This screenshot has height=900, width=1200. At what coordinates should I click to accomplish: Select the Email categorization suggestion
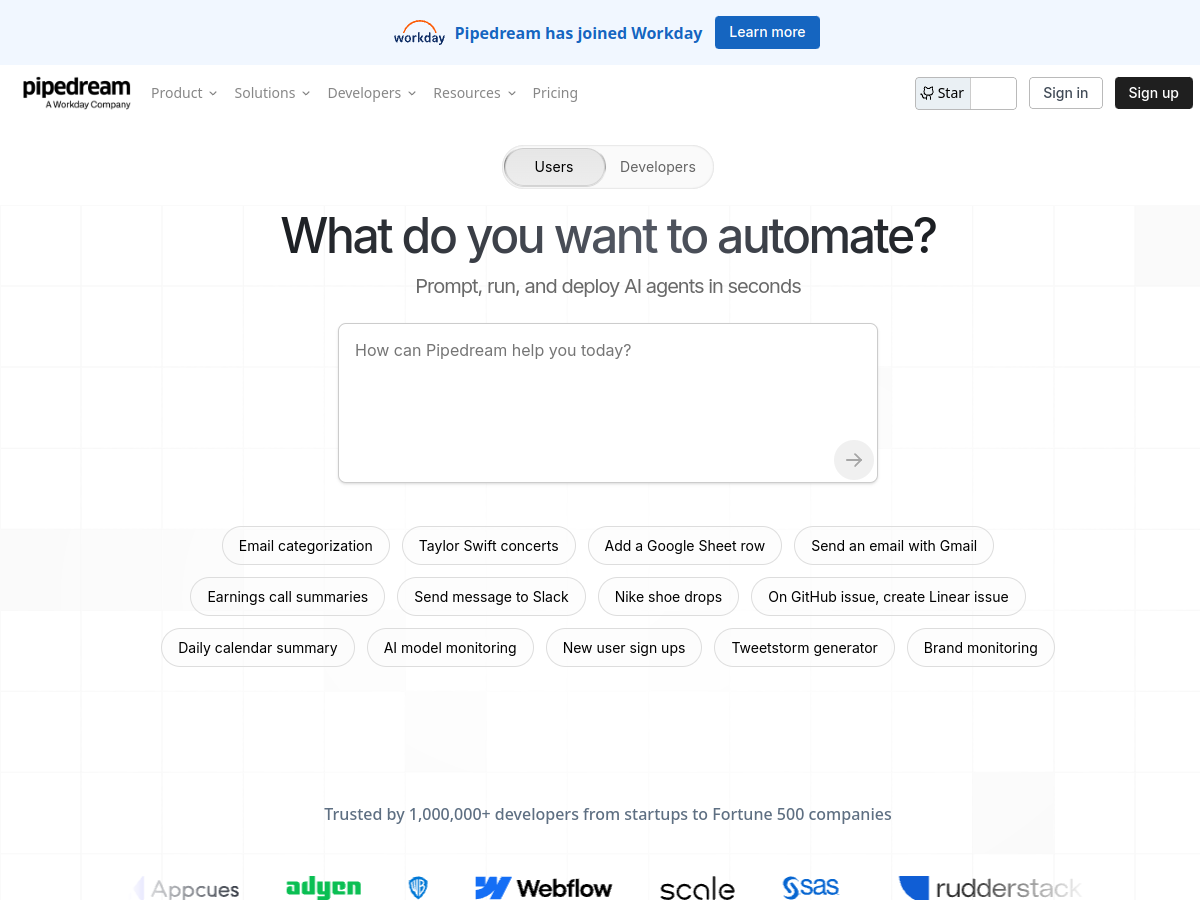305,546
